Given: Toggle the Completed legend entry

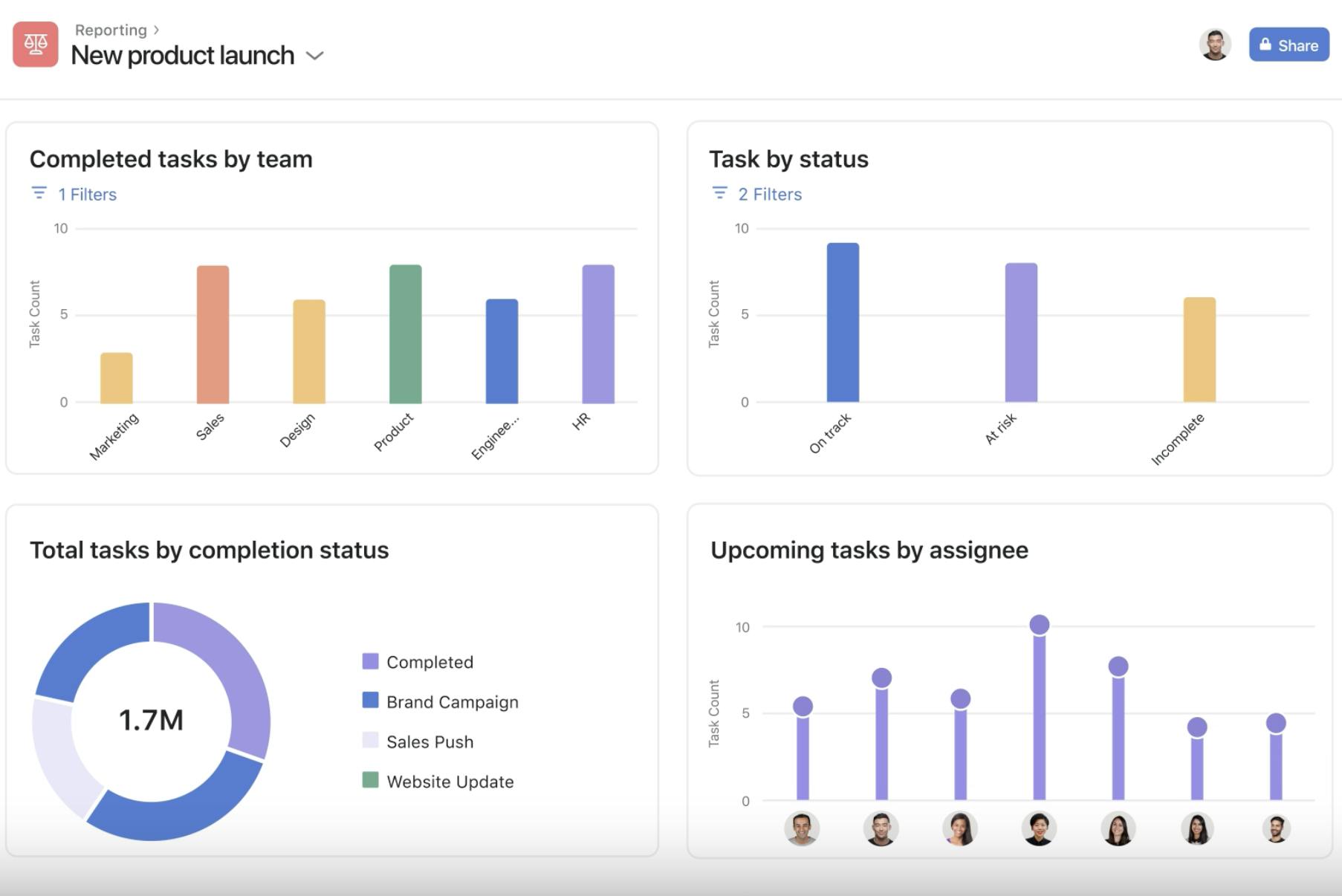Looking at the screenshot, I should pyautogui.click(x=429, y=662).
